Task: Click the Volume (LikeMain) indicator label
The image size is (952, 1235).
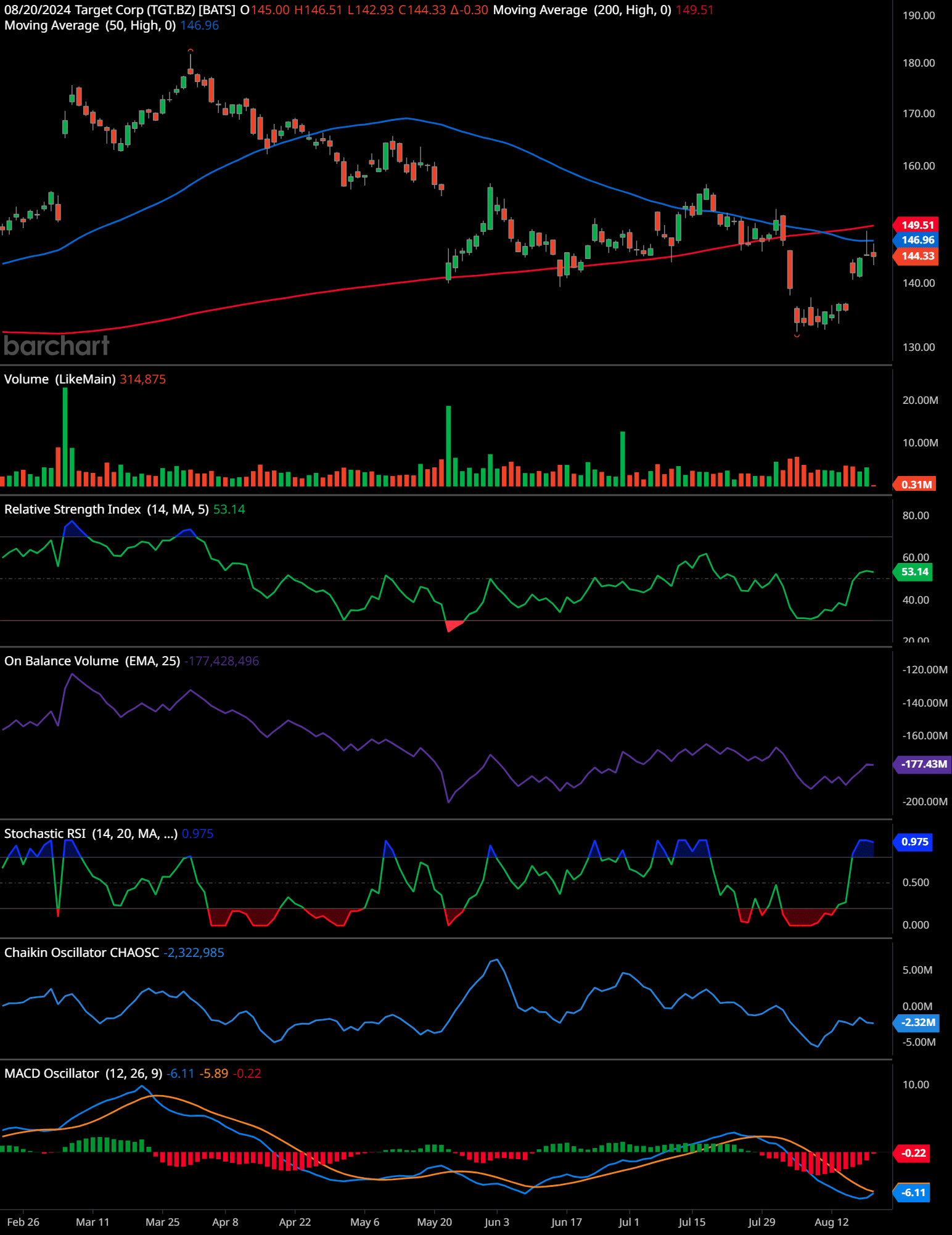Action: tap(60, 379)
